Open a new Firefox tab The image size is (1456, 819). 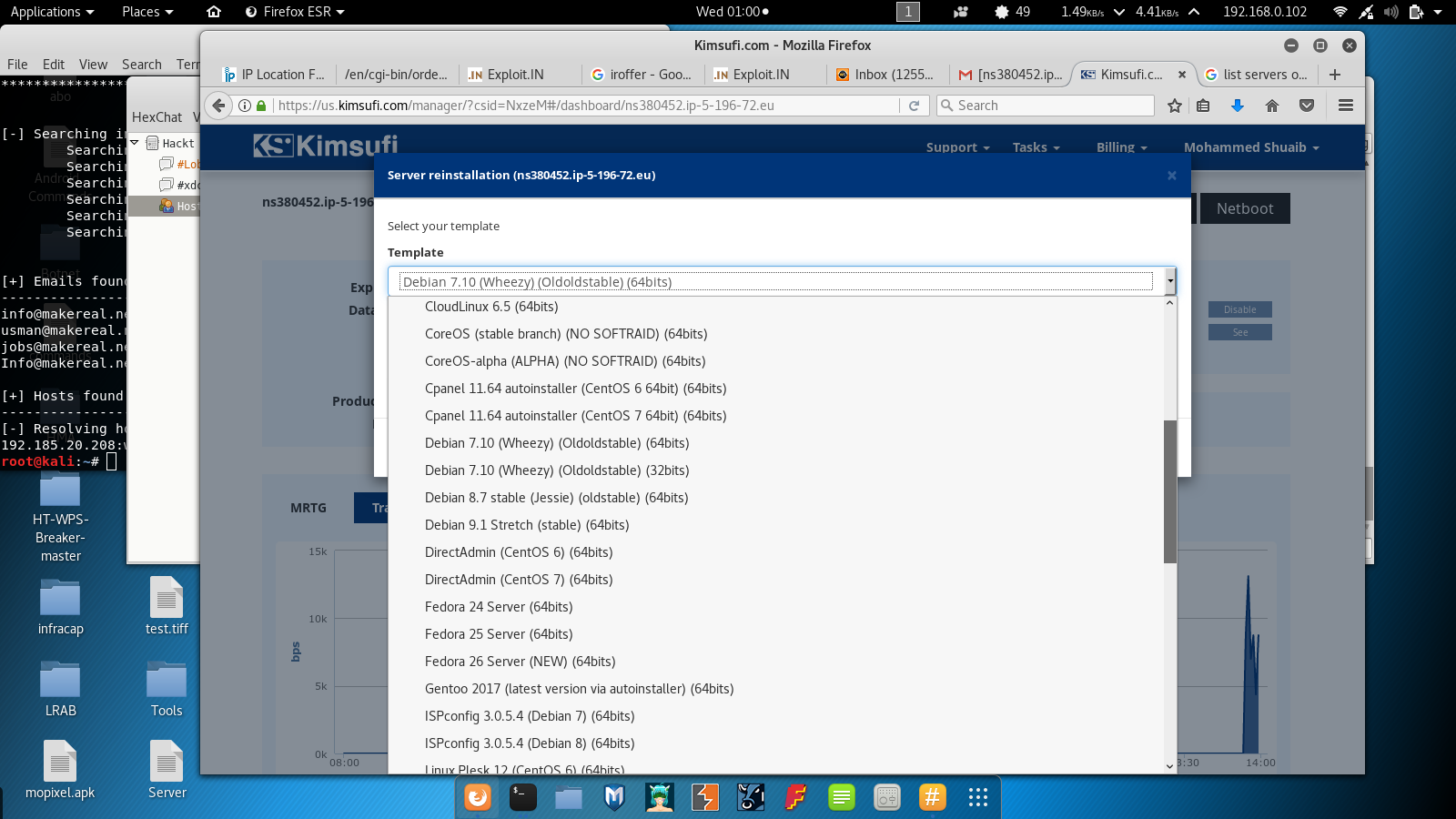pos(1335,75)
